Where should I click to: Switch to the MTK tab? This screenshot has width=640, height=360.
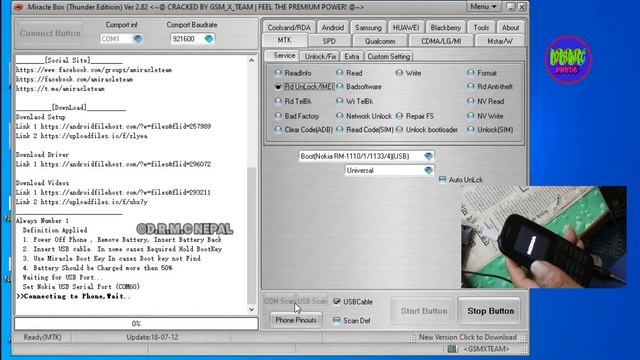[x=284, y=40]
